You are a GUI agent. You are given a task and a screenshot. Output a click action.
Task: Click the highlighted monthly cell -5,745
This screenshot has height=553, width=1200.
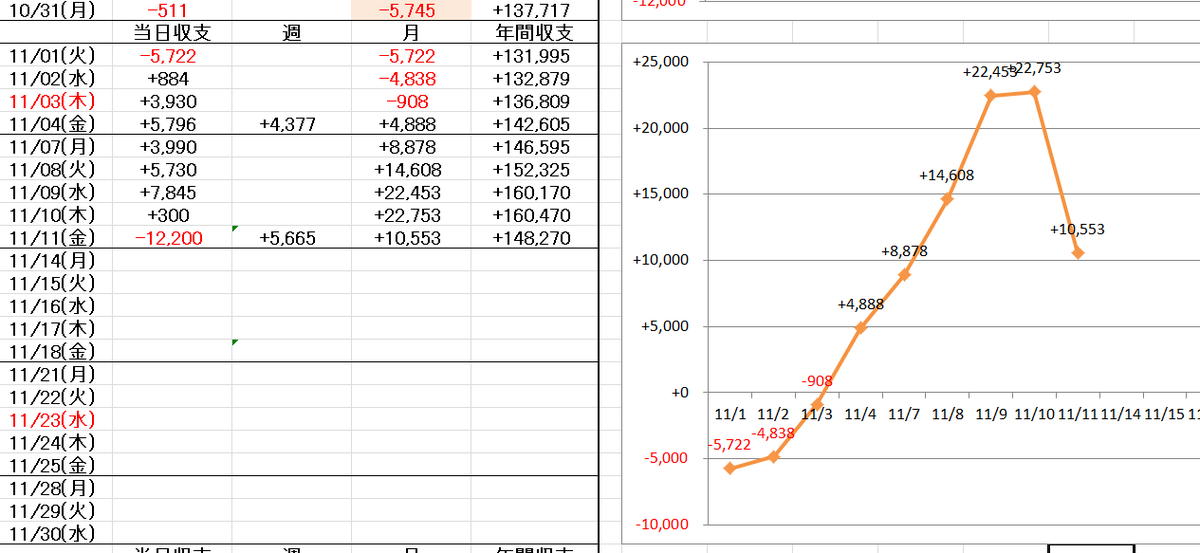411,11
